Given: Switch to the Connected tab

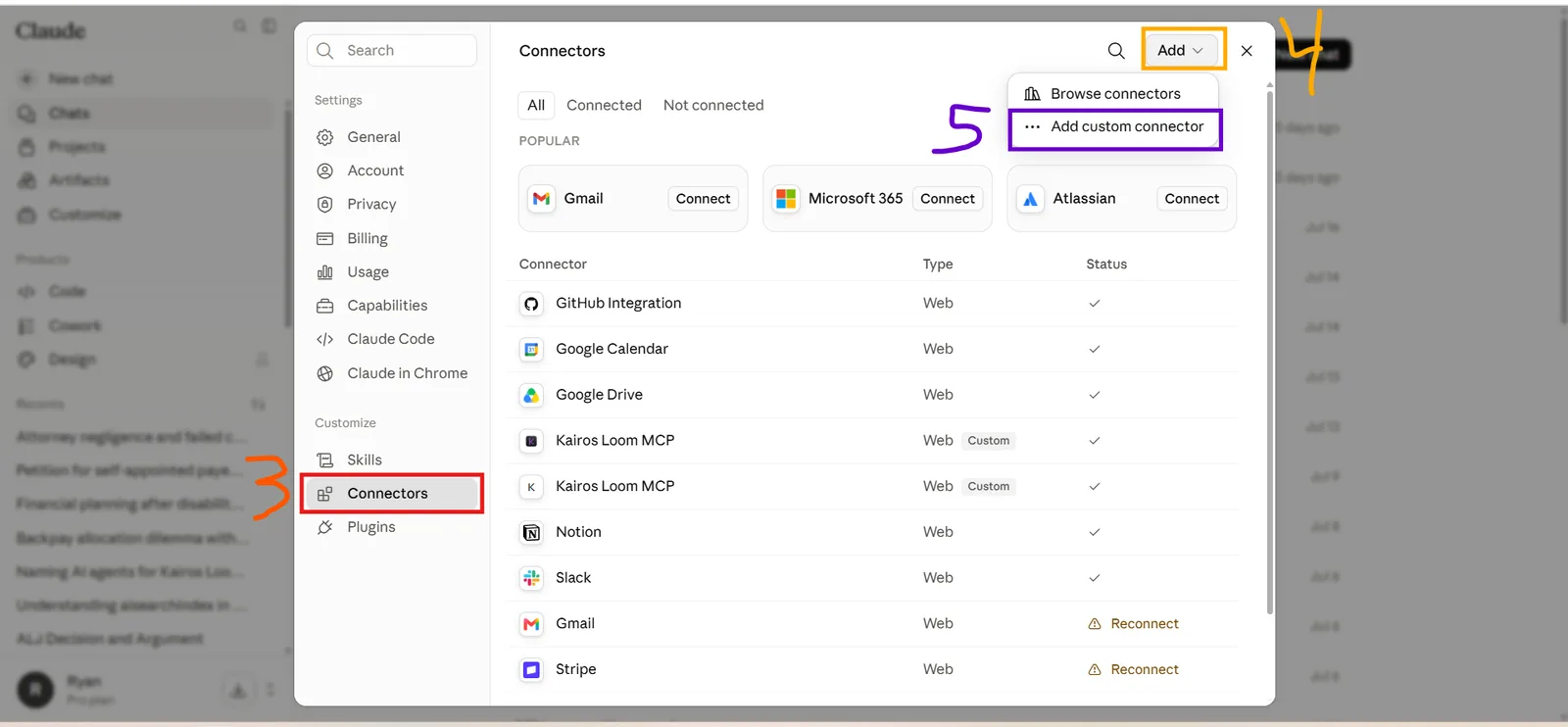Looking at the screenshot, I should [604, 105].
